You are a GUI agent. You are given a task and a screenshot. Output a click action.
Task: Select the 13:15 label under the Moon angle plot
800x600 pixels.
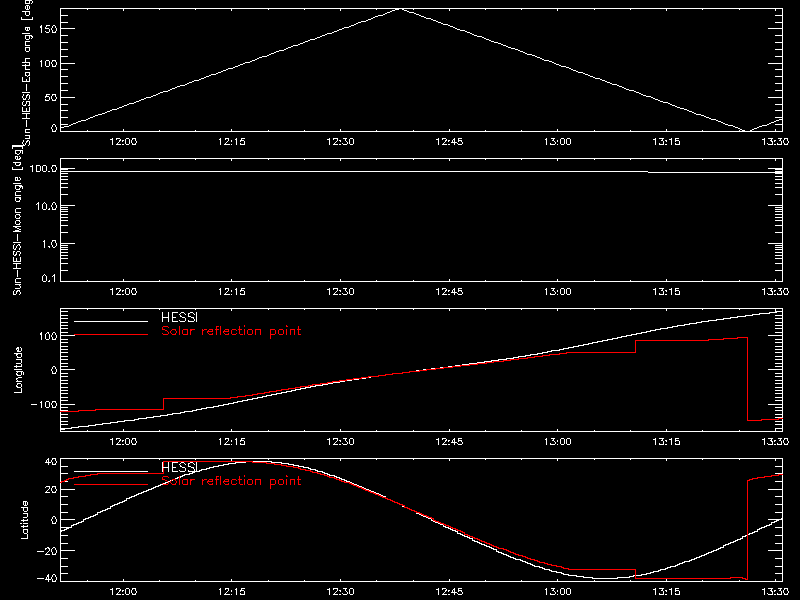[x=666, y=291]
